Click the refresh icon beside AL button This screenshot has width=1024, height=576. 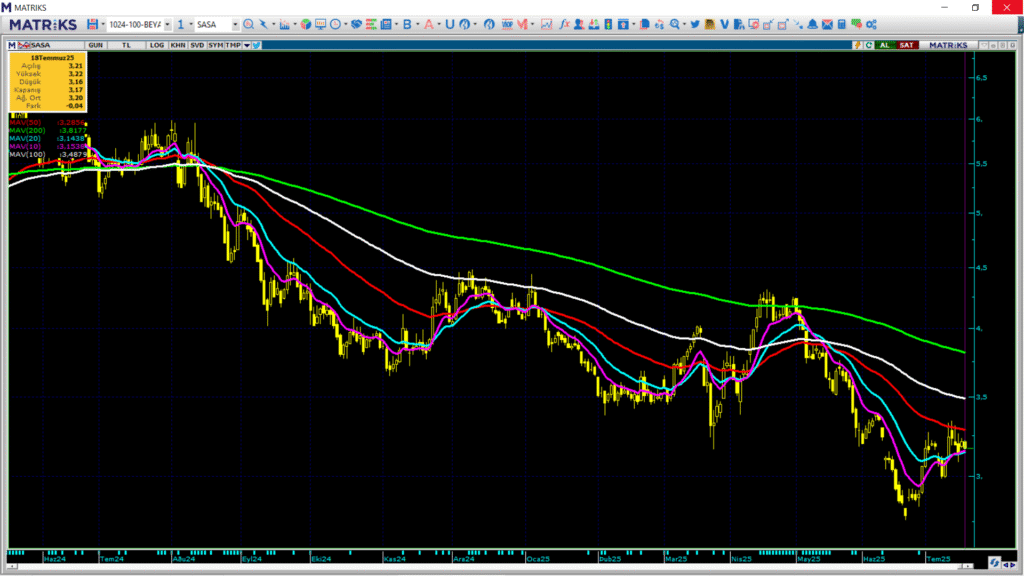point(870,45)
